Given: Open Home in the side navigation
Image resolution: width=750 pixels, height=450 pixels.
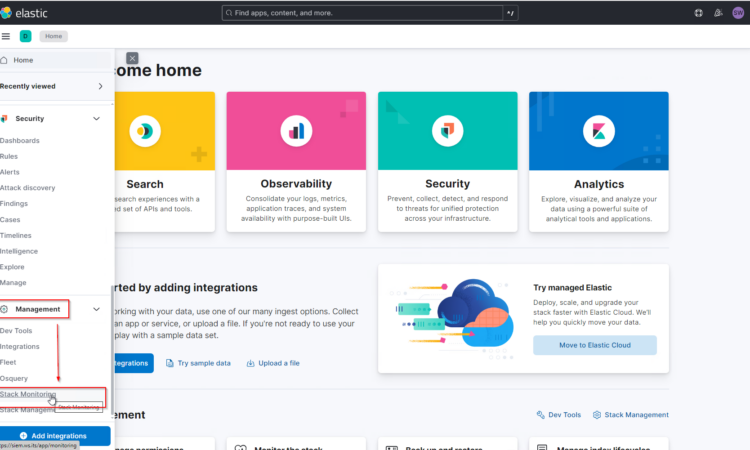Looking at the screenshot, I should [55, 60].
